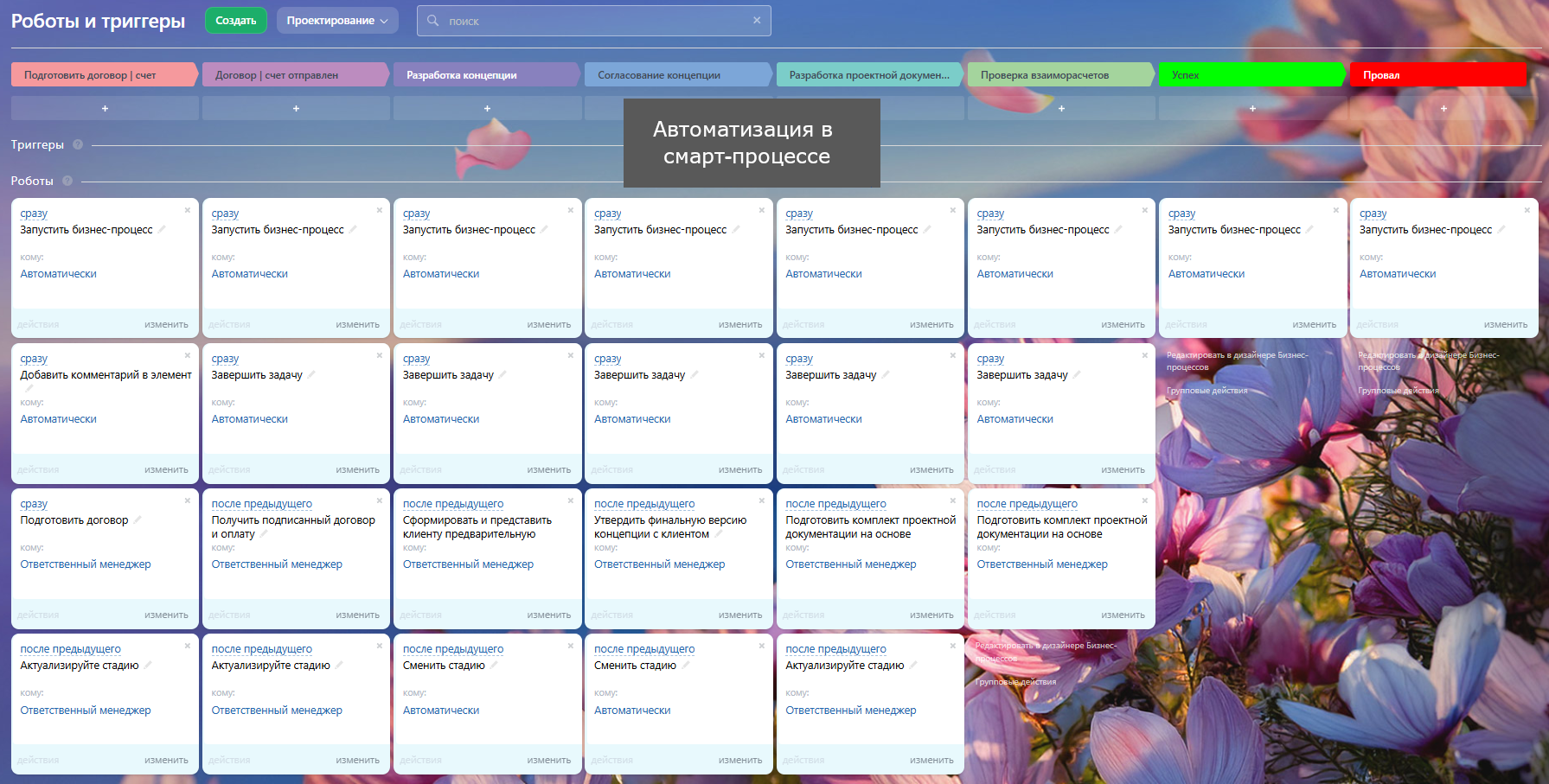Expand the Проектирование dropdown
Viewport: 1549px width, 784px height.
pos(337,21)
